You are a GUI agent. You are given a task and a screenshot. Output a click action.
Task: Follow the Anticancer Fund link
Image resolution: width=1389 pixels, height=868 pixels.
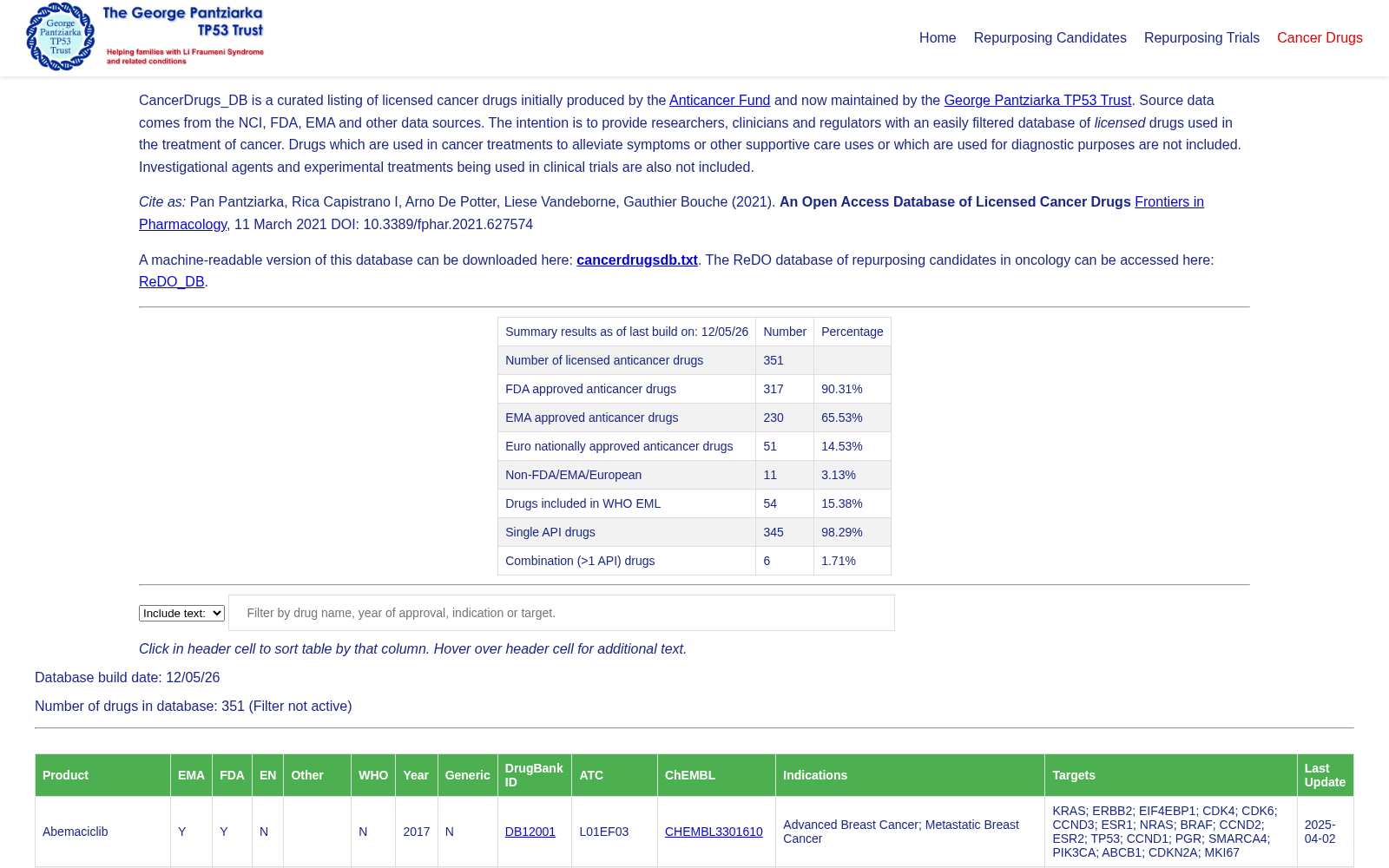[720, 101]
